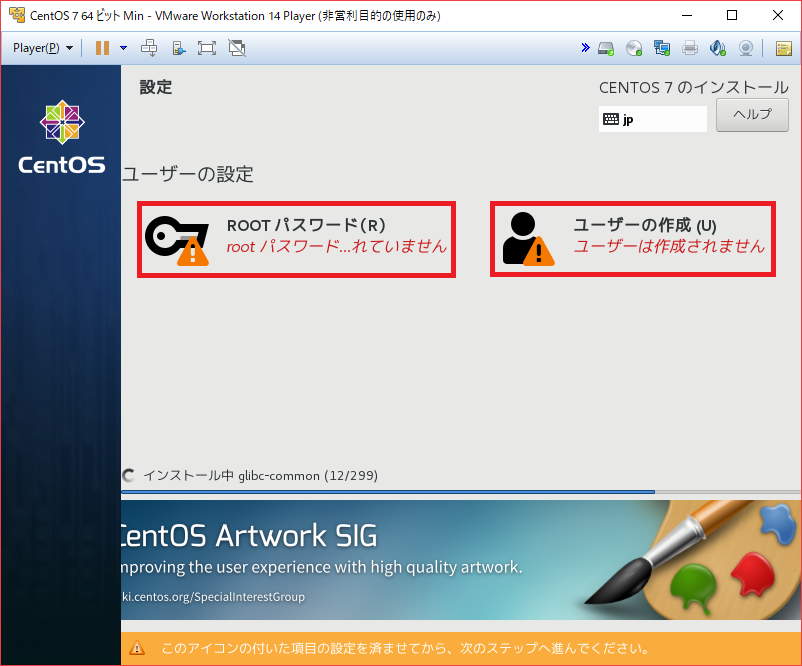Open ROOT パスワード(R) settings

tap(297, 239)
